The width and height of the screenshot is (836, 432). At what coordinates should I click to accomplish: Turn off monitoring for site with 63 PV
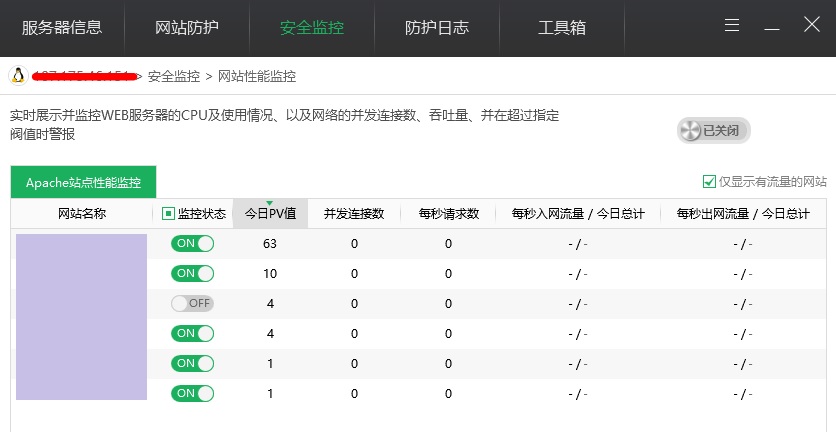click(x=193, y=243)
